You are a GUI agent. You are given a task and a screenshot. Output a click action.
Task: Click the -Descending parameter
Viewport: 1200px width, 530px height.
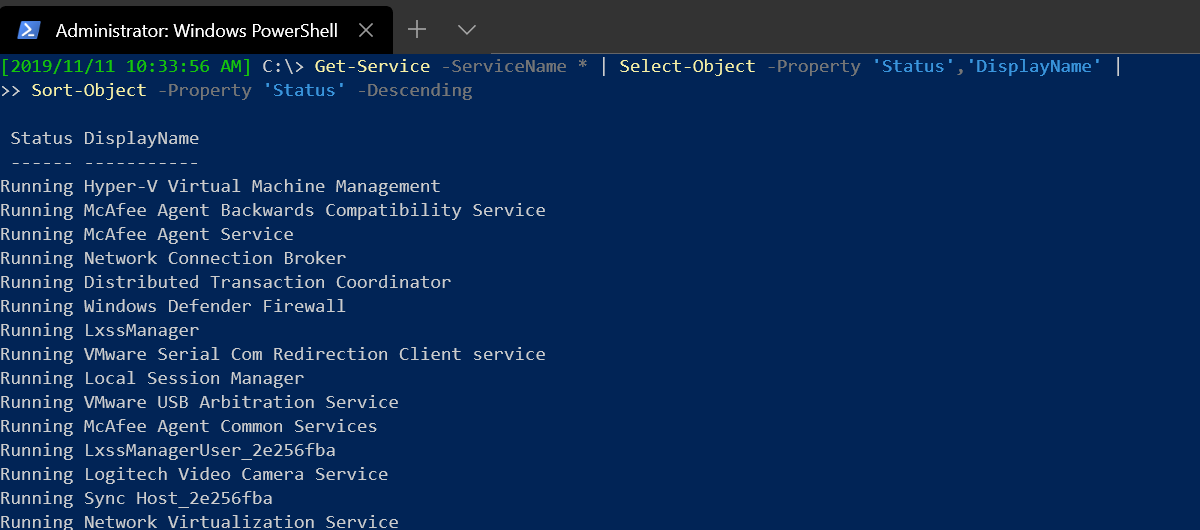[x=414, y=90]
